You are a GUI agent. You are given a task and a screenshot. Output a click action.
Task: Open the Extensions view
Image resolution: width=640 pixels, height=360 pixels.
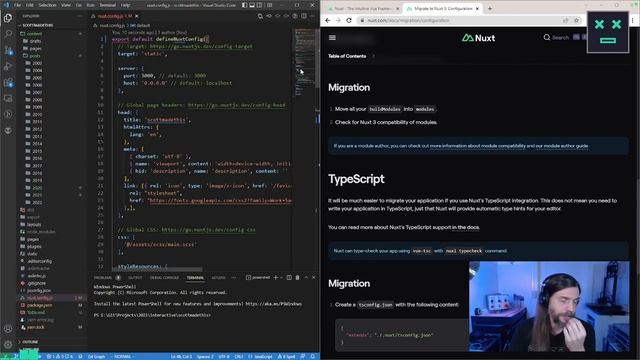click(x=8, y=82)
